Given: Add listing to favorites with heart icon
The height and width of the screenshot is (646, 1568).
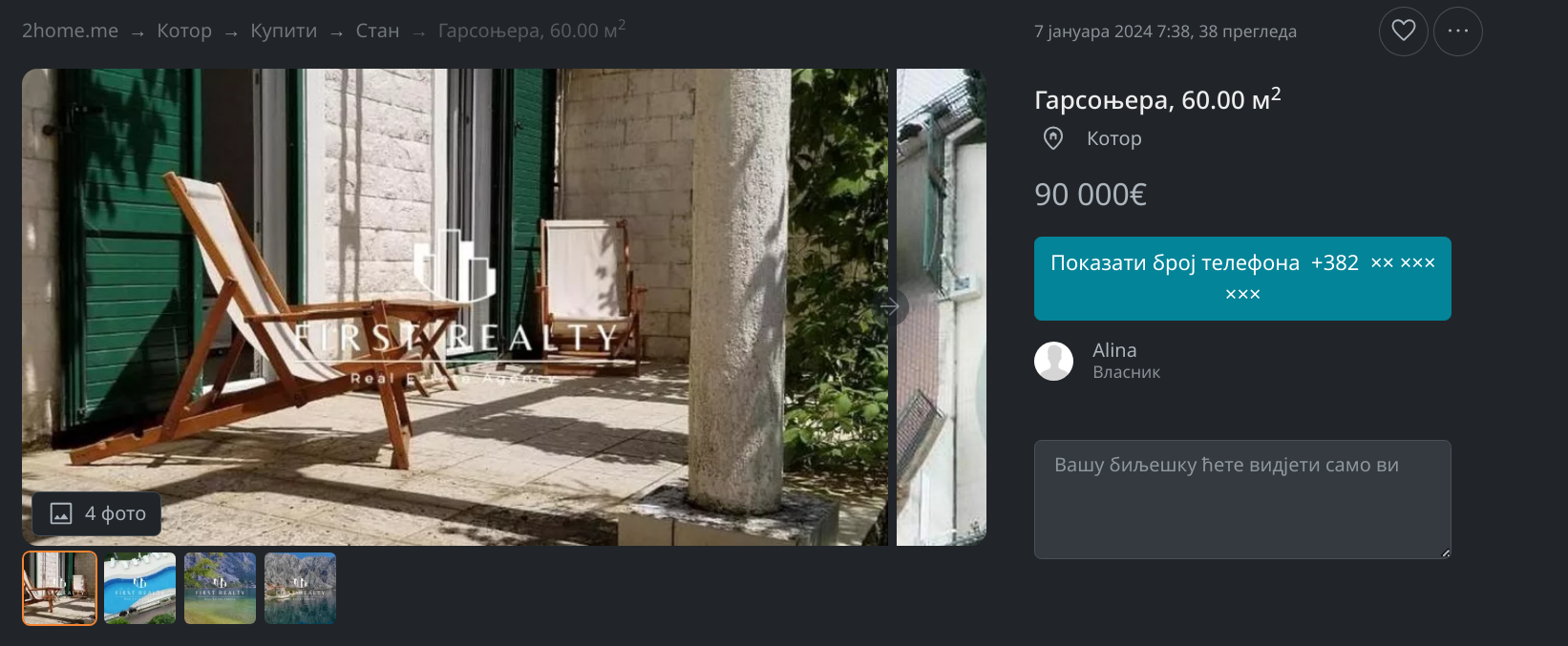Looking at the screenshot, I should [x=1403, y=31].
